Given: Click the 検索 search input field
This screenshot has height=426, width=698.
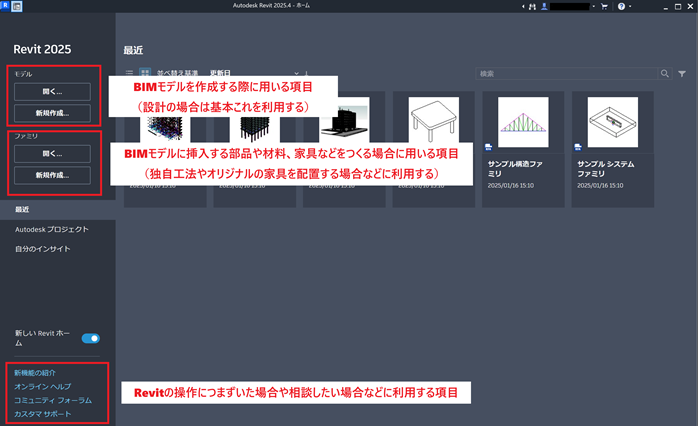Looking at the screenshot, I should pos(566,73).
